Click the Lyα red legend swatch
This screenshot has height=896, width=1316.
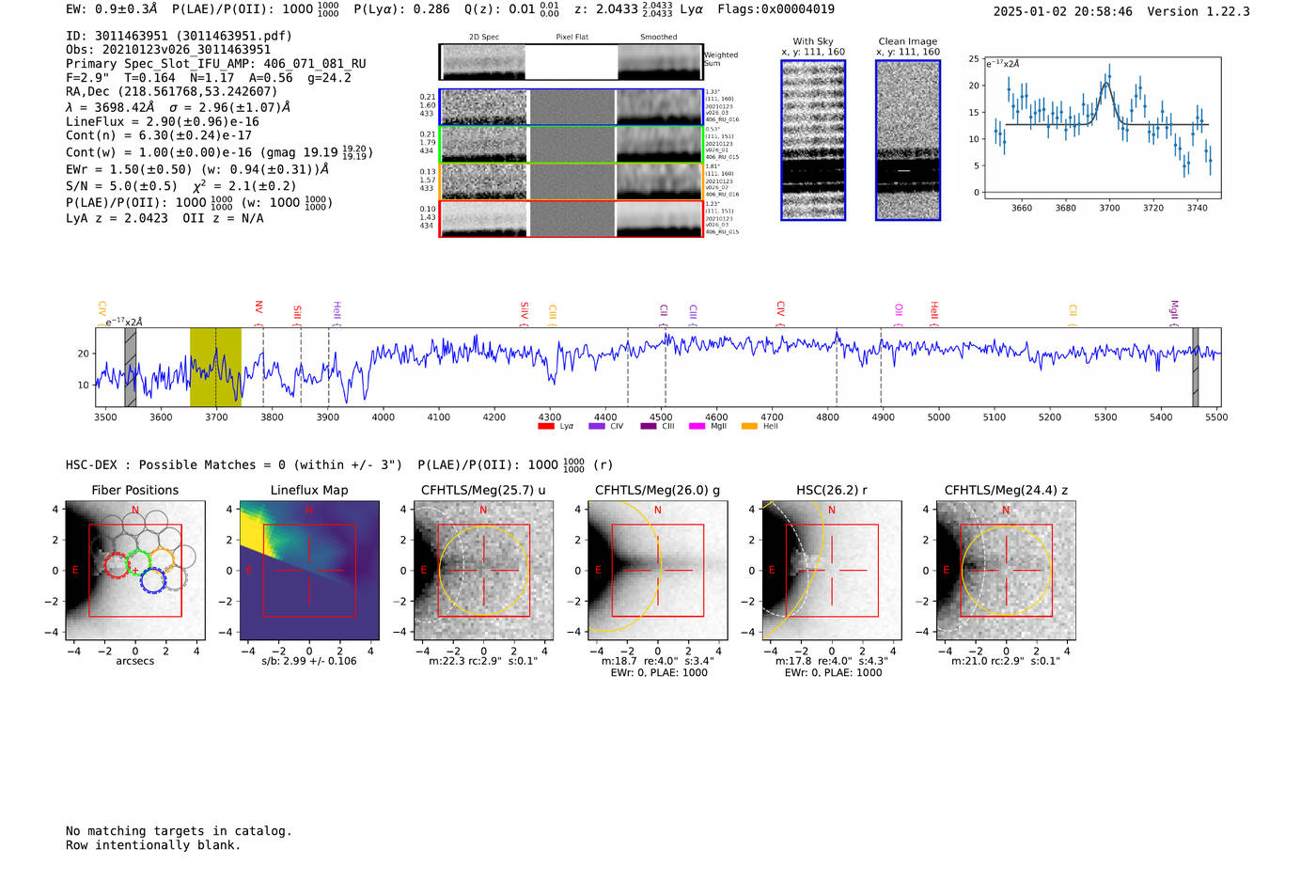click(545, 426)
